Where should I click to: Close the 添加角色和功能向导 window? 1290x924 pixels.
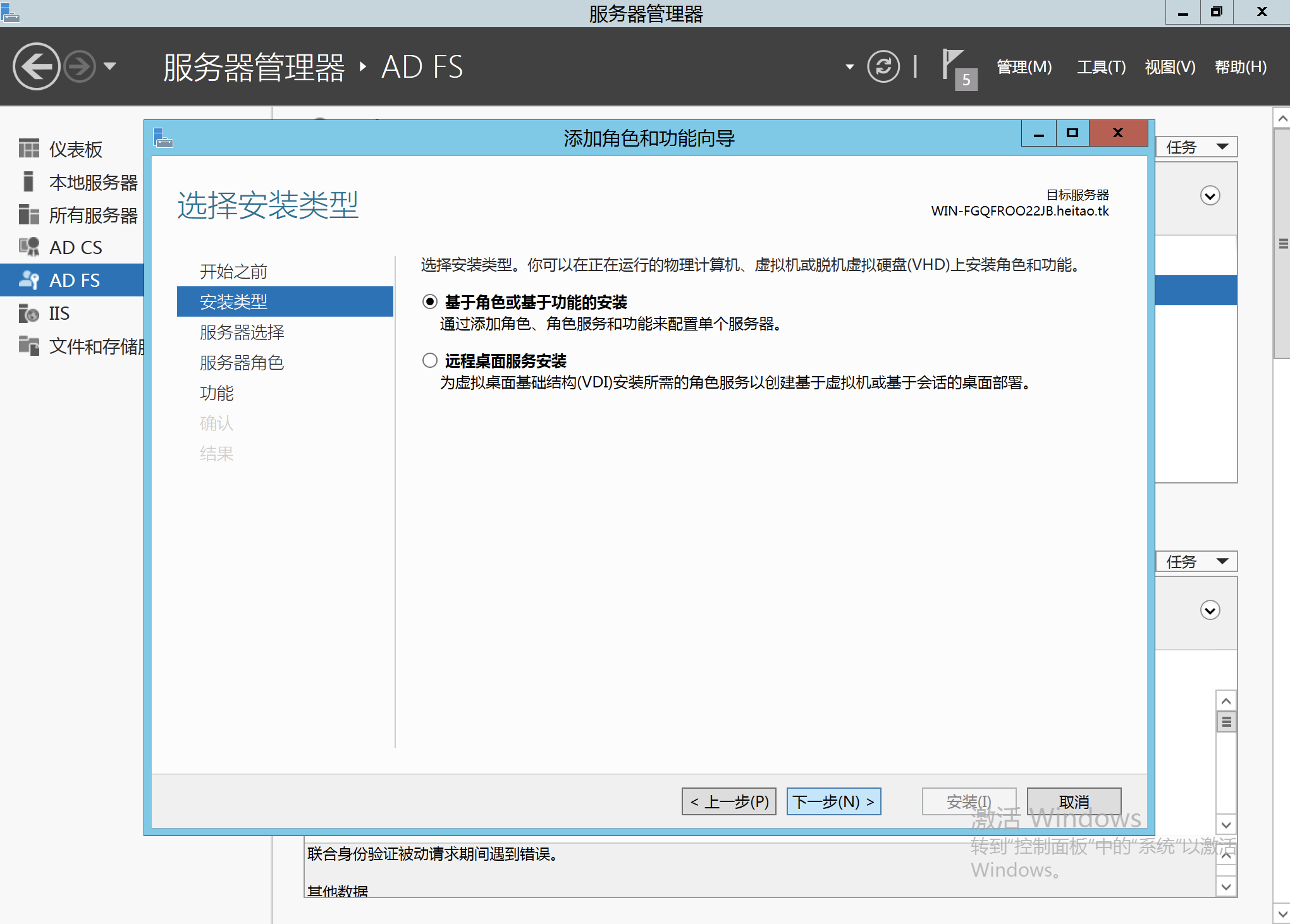pos(1118,133)
